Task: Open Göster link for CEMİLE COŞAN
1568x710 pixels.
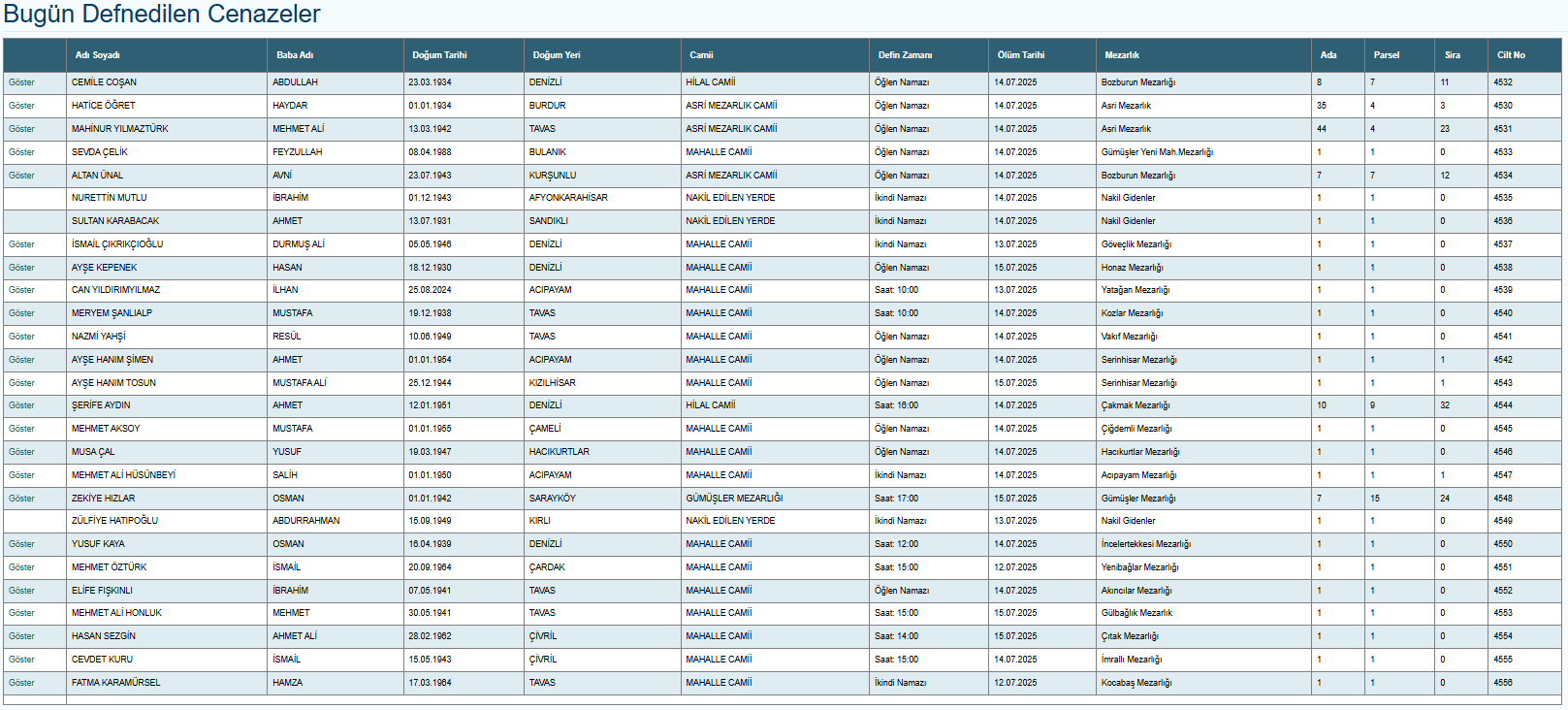Action: pos(21,82)
